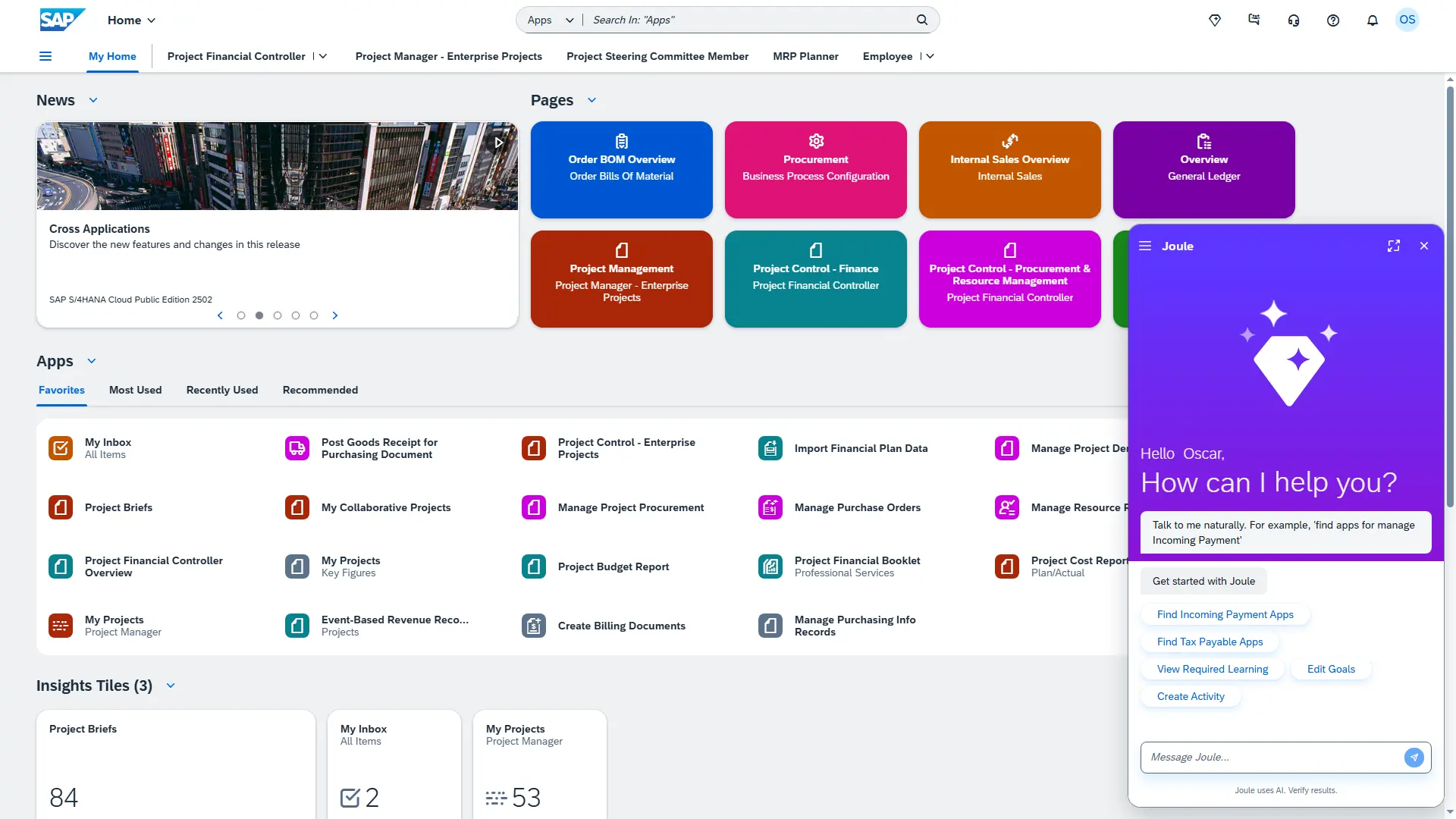Expand Joule panel to fullscreen

coord(1394,246)
